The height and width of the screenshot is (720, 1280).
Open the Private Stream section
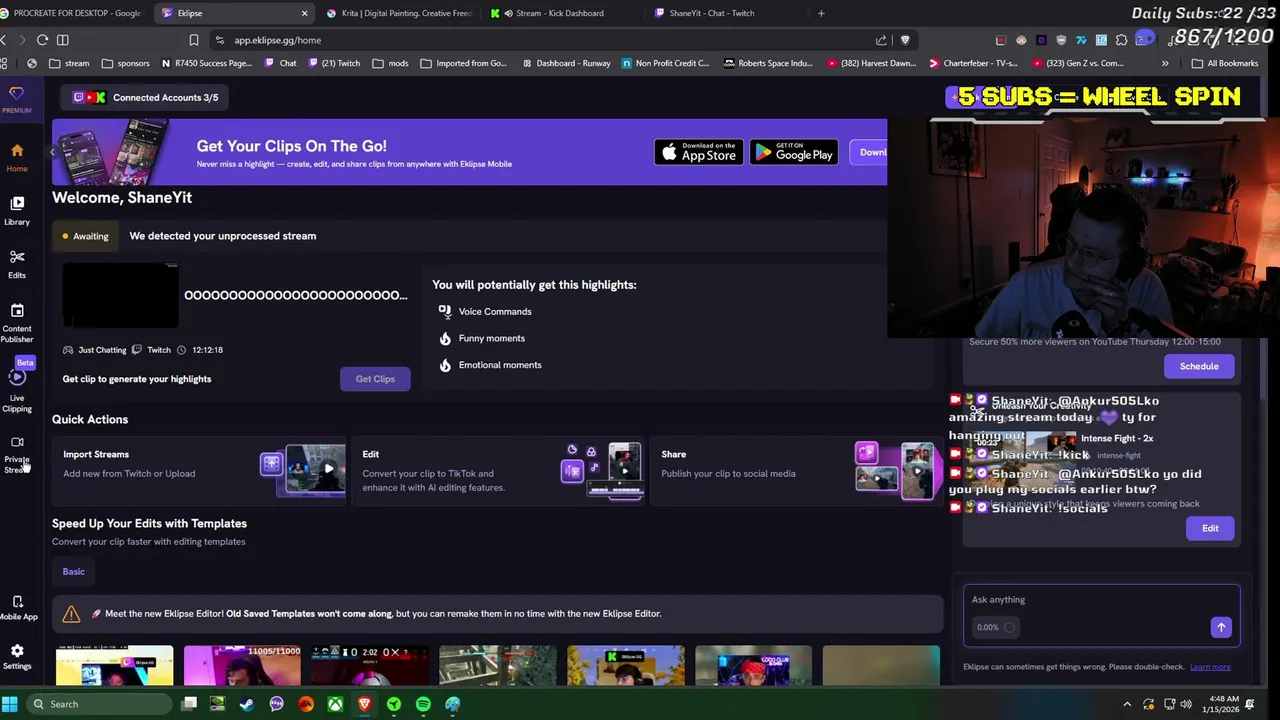tap(17, 455)
